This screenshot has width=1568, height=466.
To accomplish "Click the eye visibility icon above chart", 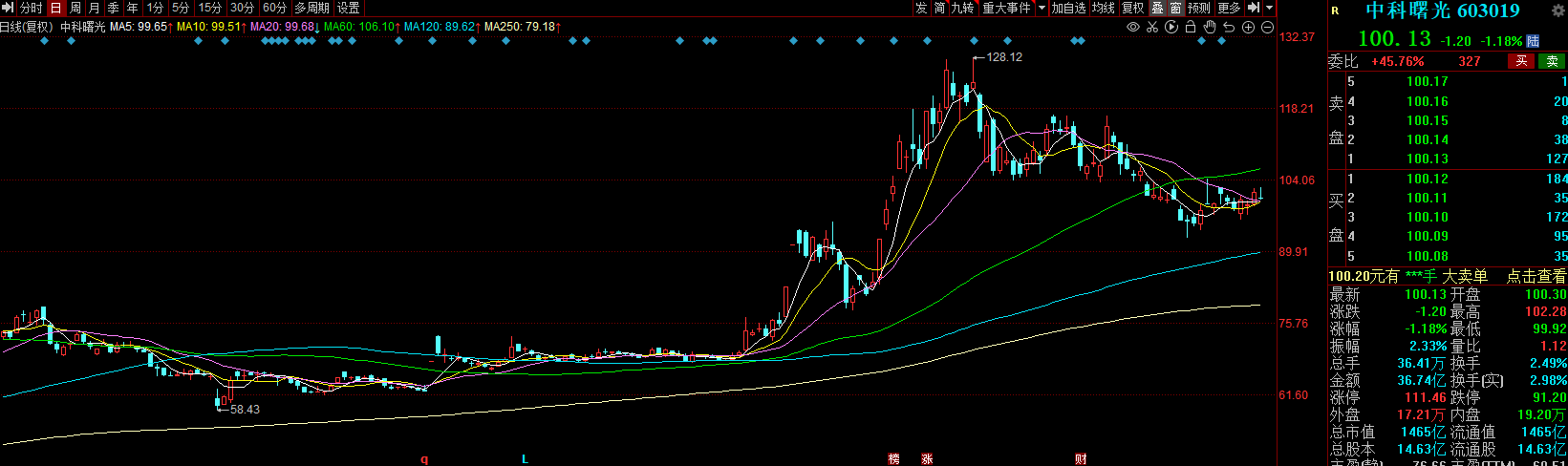I will (x=1133, y=27).
